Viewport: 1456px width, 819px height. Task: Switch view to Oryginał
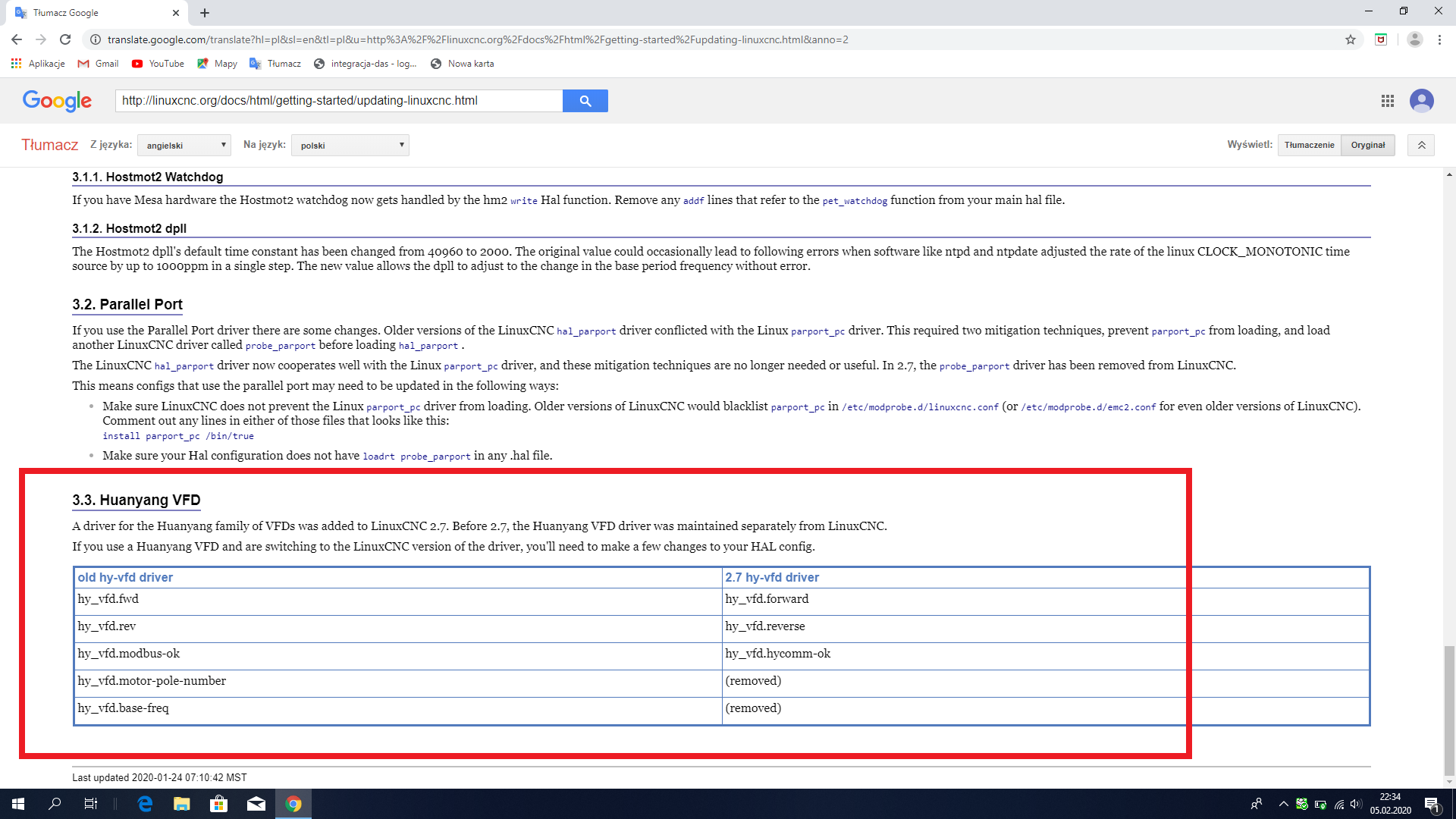click(1368, 146)
